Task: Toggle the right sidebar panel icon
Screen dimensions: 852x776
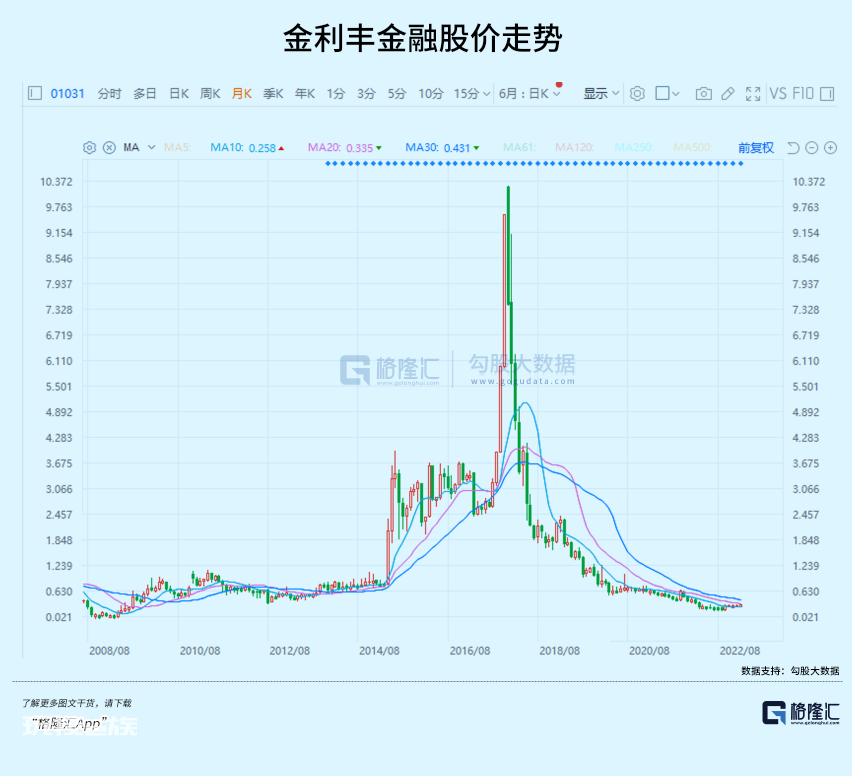Action: coord(827,94)
